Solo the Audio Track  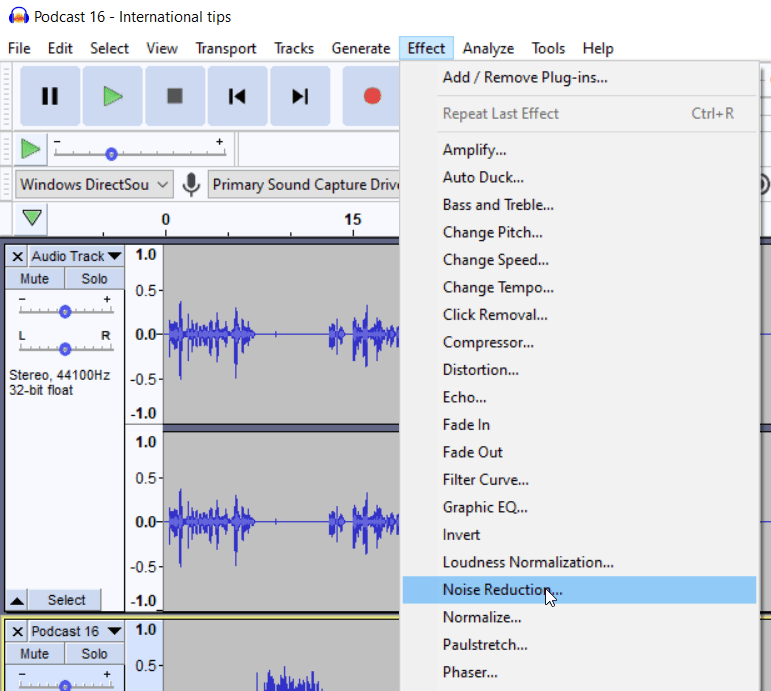[94, 279]
